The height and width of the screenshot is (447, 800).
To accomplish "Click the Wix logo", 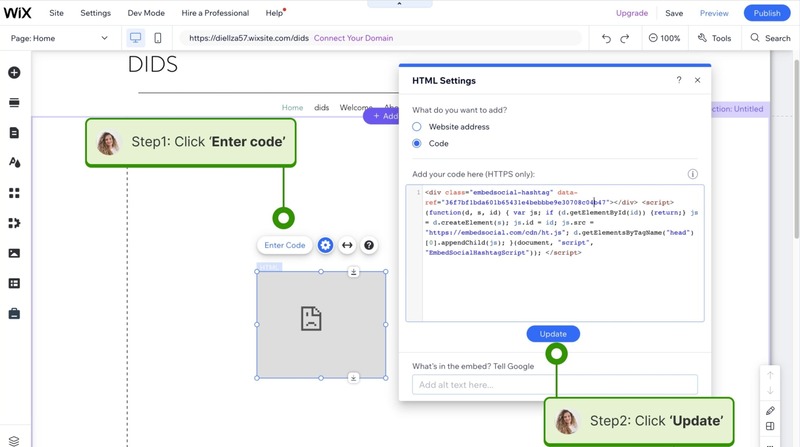I will [x=18, y=13].
